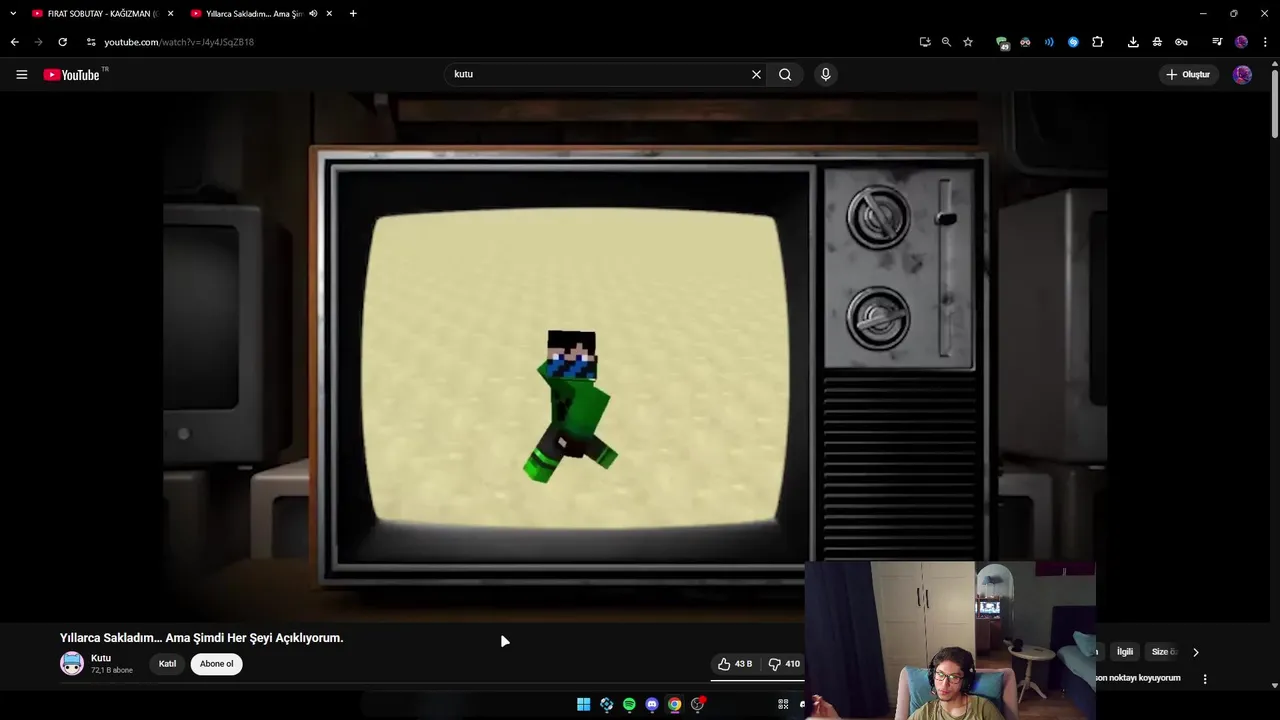Screen dimensions: 1280x720
Task: Install app icon in address bar
Action: pos(925,42)
